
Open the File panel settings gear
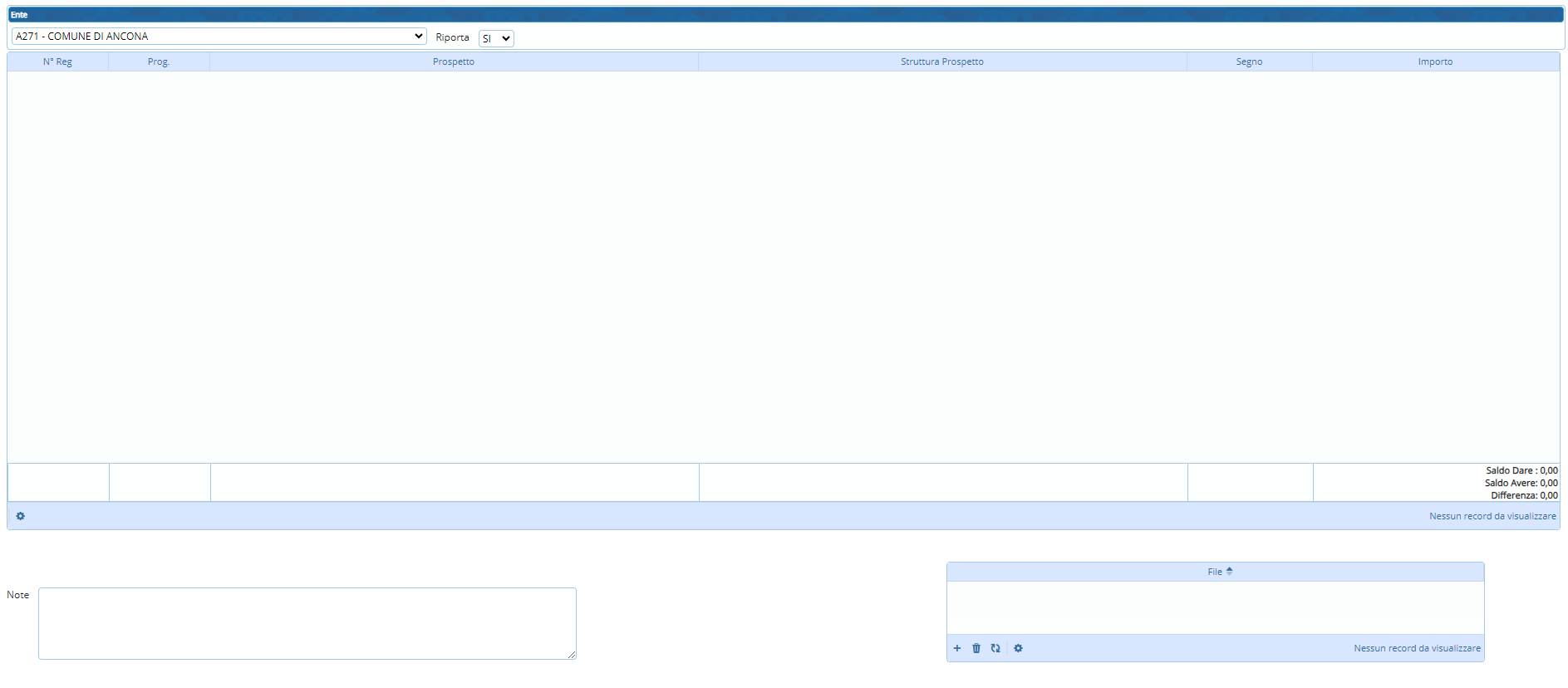pos(1018,648)
